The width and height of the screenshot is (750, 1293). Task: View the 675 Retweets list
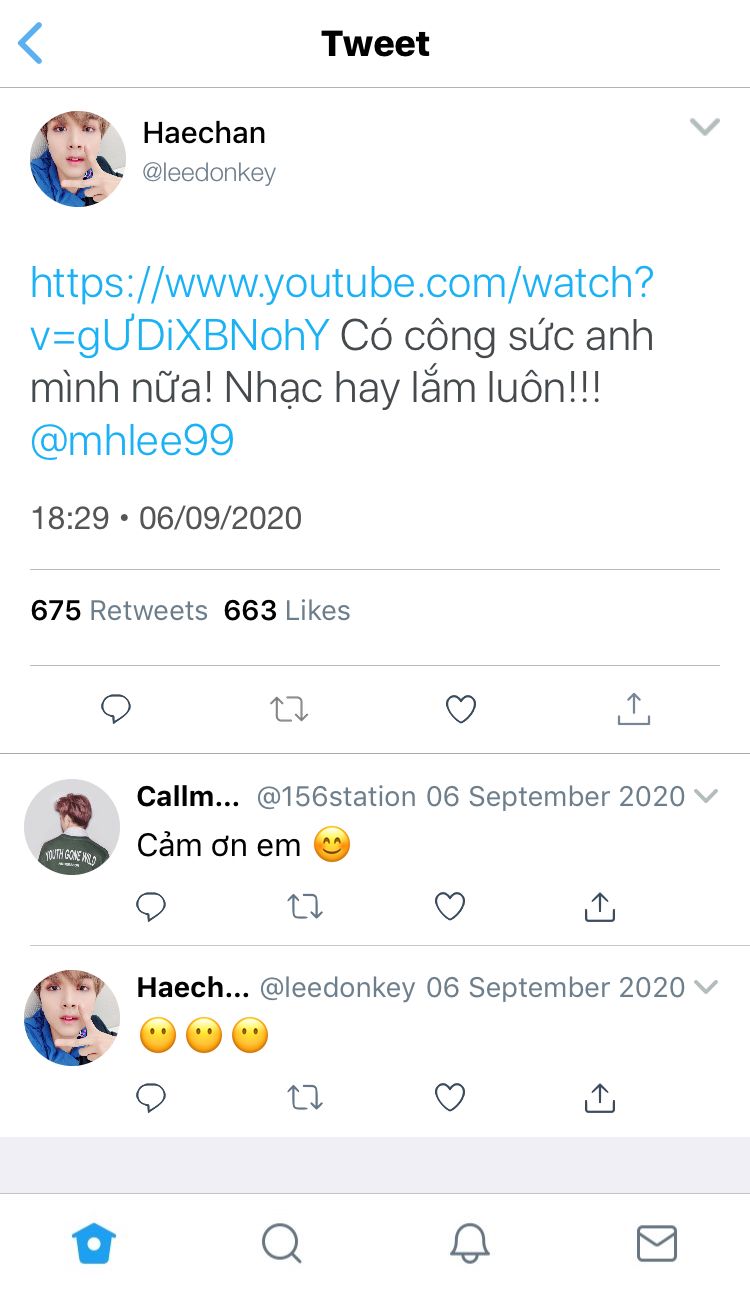[119, 611]
